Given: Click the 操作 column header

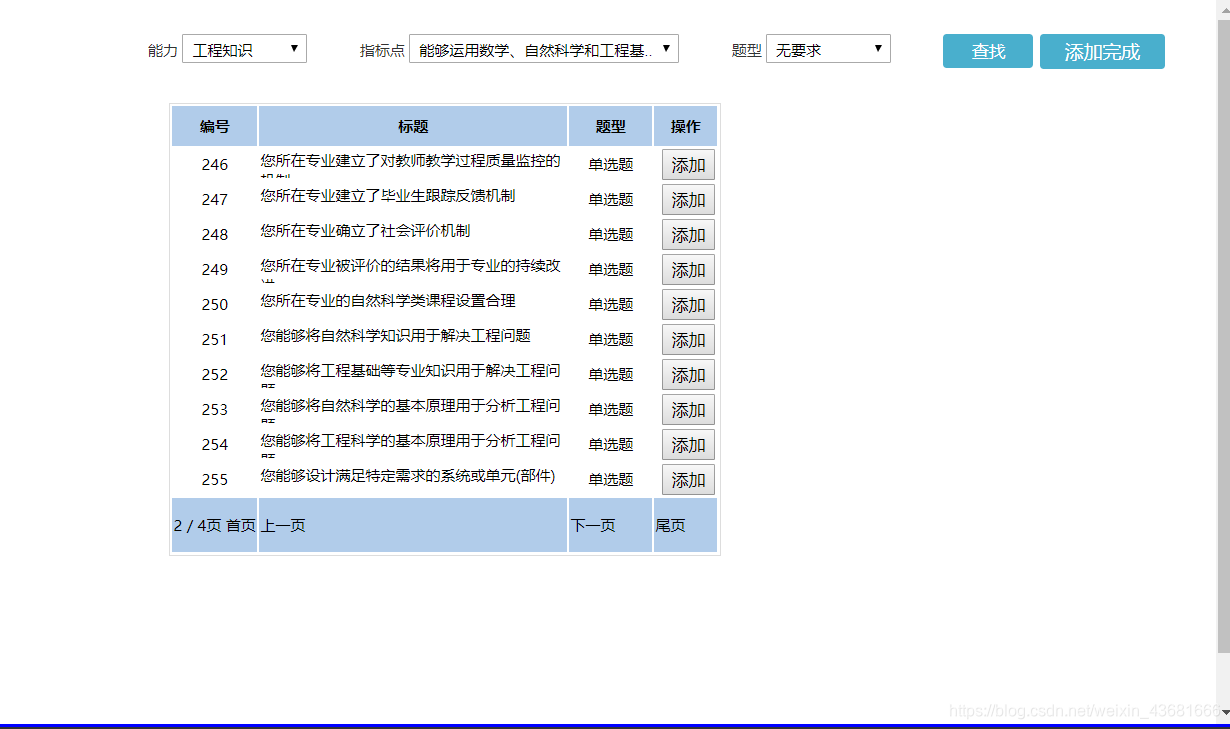Looking at the screenshot, I should click(685, 126).
